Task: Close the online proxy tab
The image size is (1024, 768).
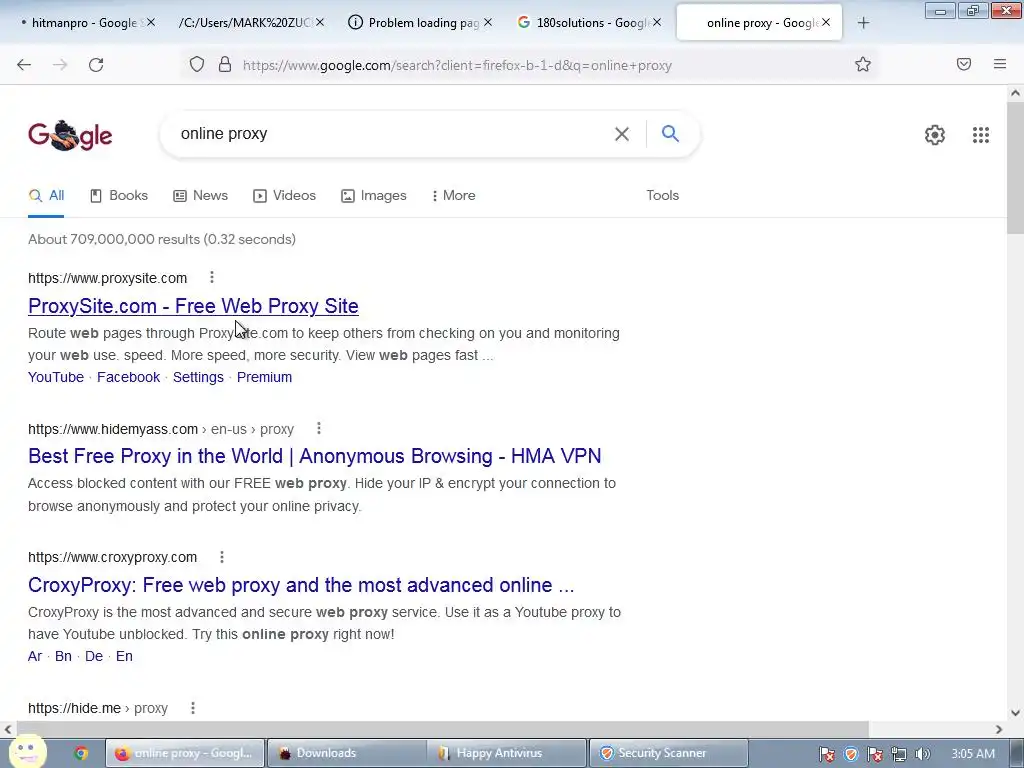Action: (x=826, y=22)
